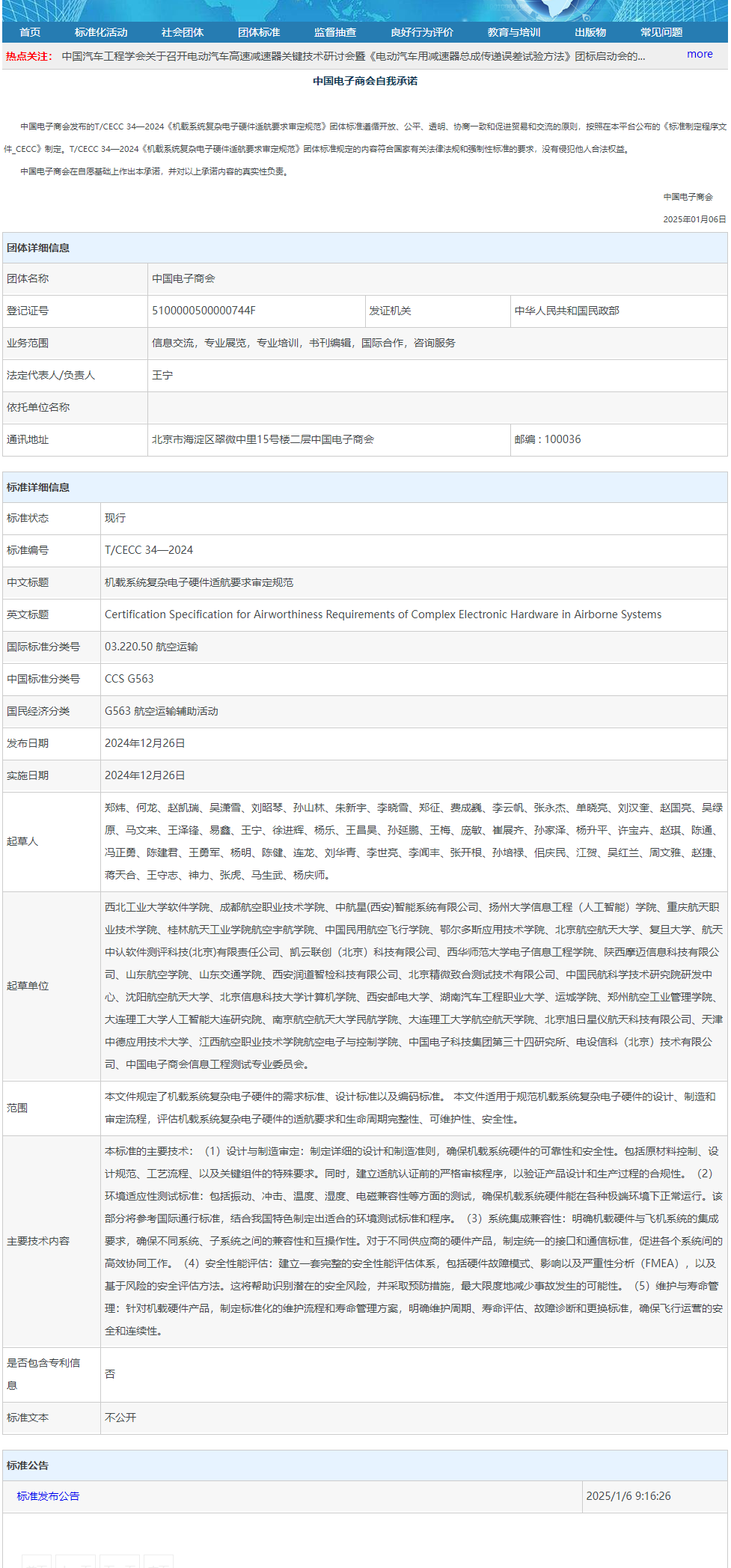
Task: Click the patent info value 否
Action: click(x=110, y=1374)
